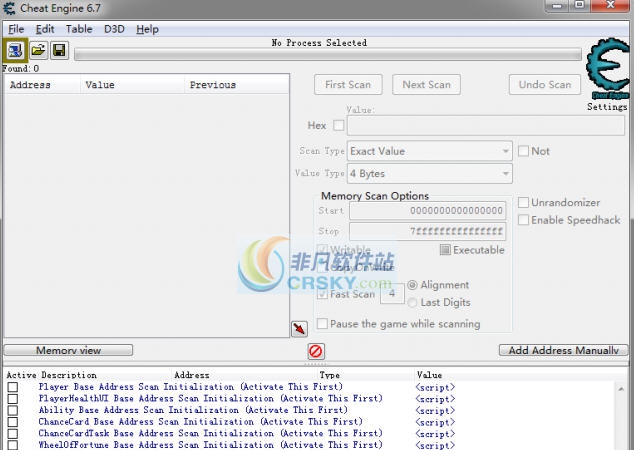Expand the Scan Type dropdown
The height and width of the screenshot is (450, 634).
429,151
